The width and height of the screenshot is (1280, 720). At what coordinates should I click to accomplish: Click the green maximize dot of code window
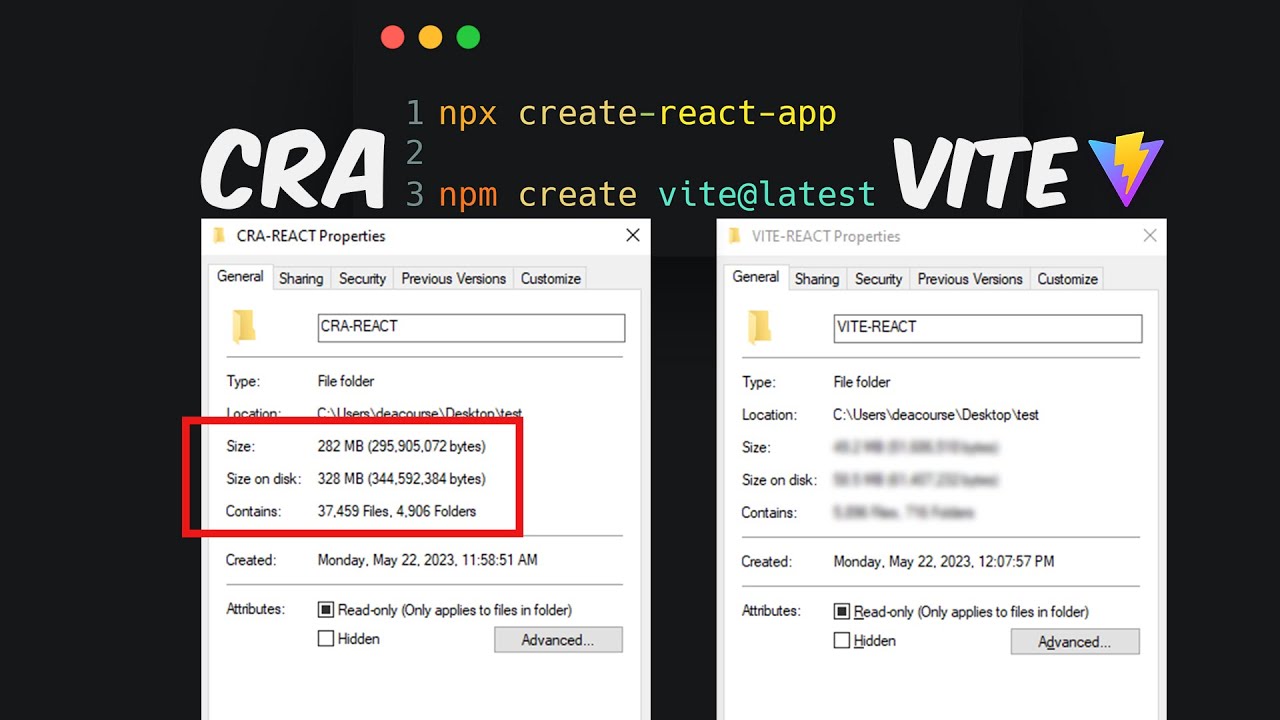(468, 38)
